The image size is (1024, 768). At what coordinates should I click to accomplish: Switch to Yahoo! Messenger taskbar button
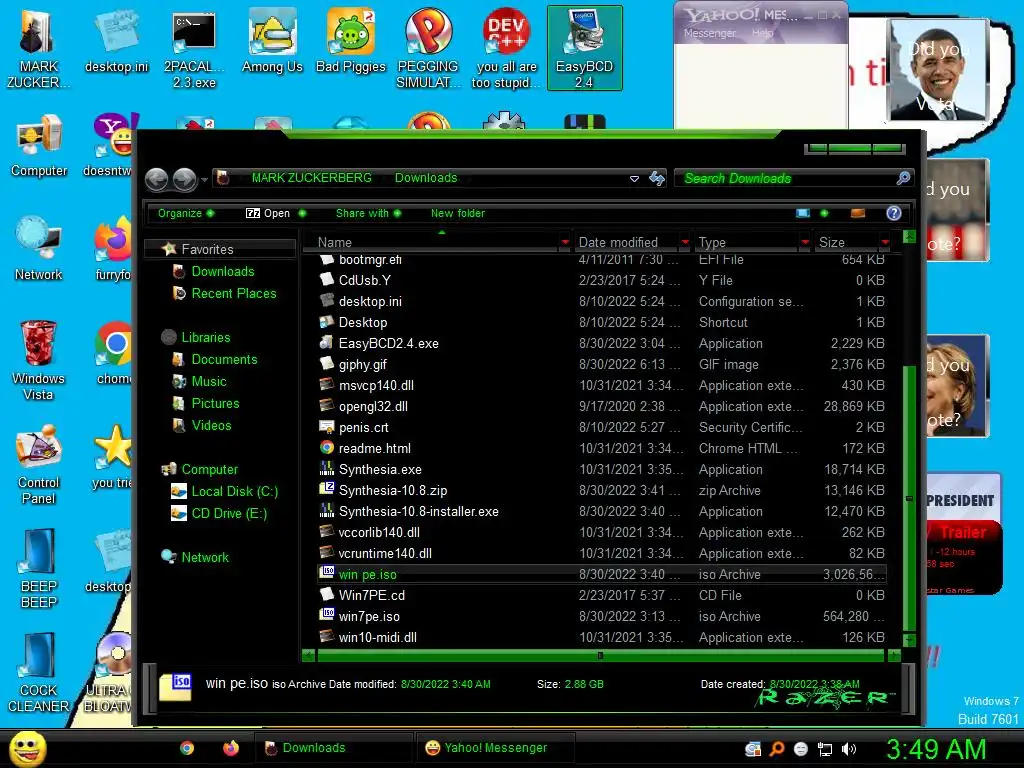(x=495, y=748)
